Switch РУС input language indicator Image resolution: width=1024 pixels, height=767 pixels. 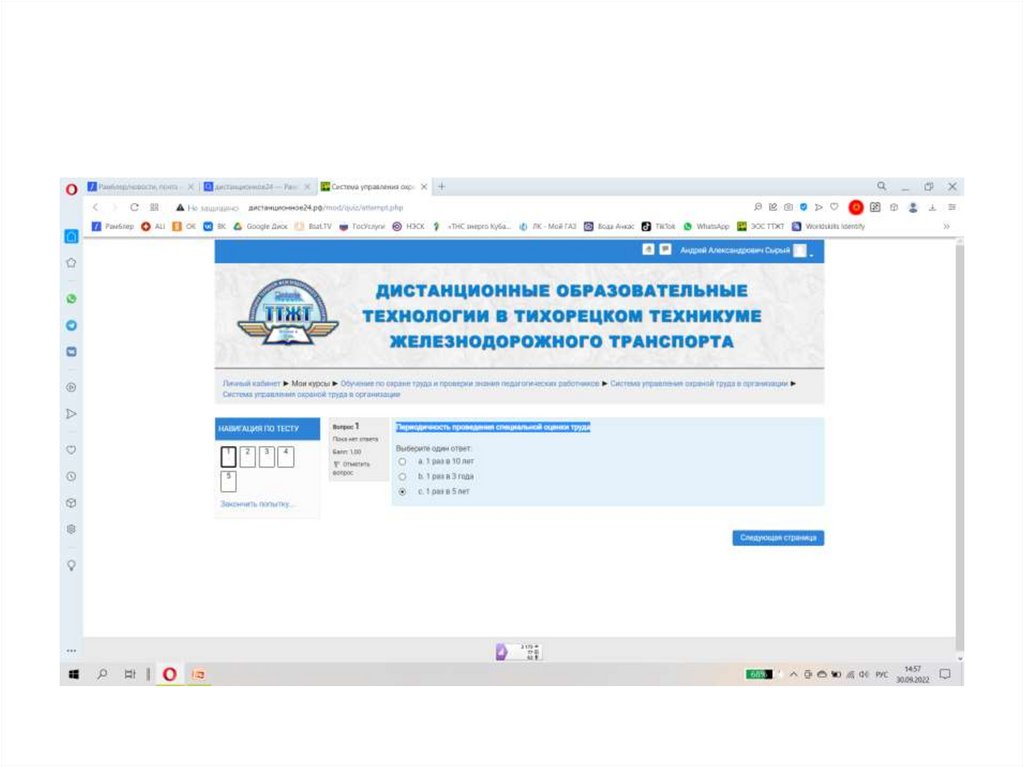coord(882,674)
